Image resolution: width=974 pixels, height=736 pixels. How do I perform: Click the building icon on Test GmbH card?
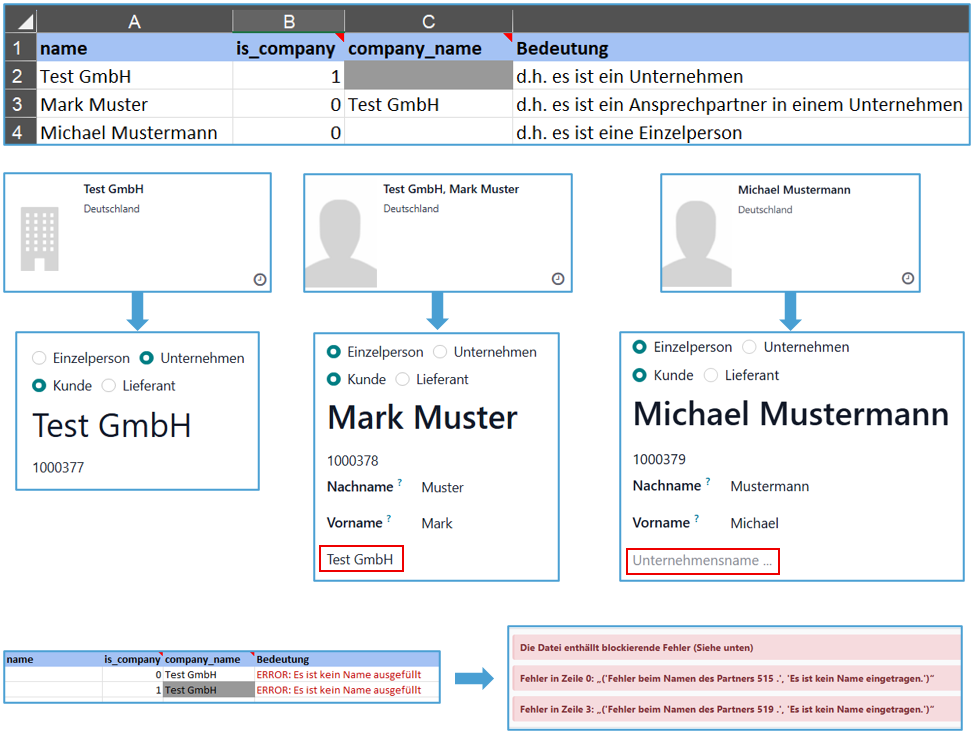pos(41,239)
